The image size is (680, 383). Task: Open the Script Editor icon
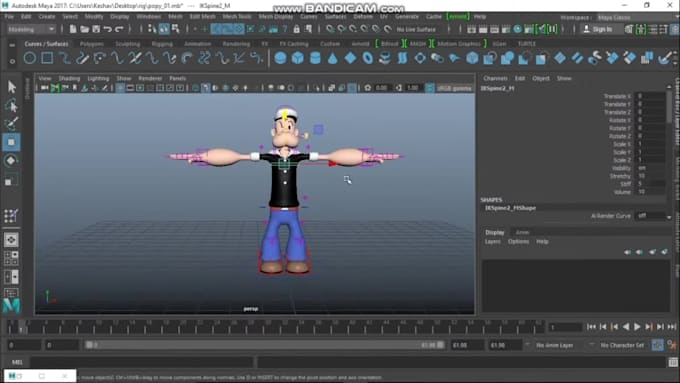pyautogui.click(x=673, y=362)
